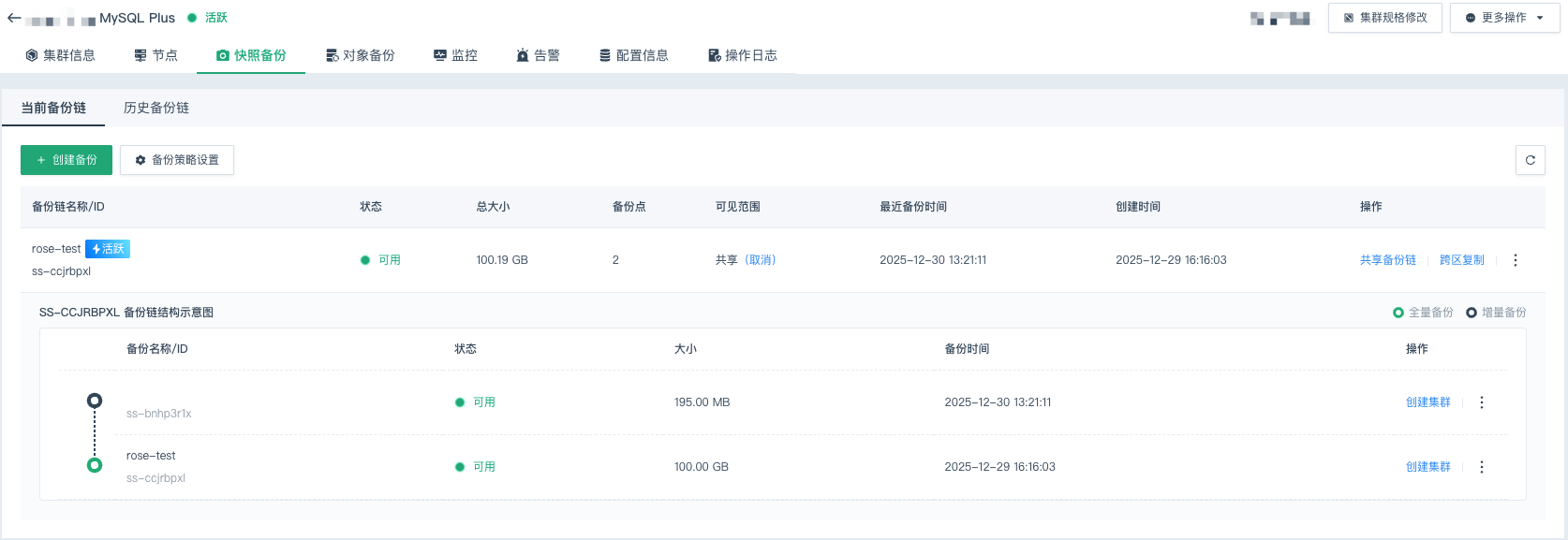Click full backup node circle in diagram
1568x540 pixels.
(95, 465)
